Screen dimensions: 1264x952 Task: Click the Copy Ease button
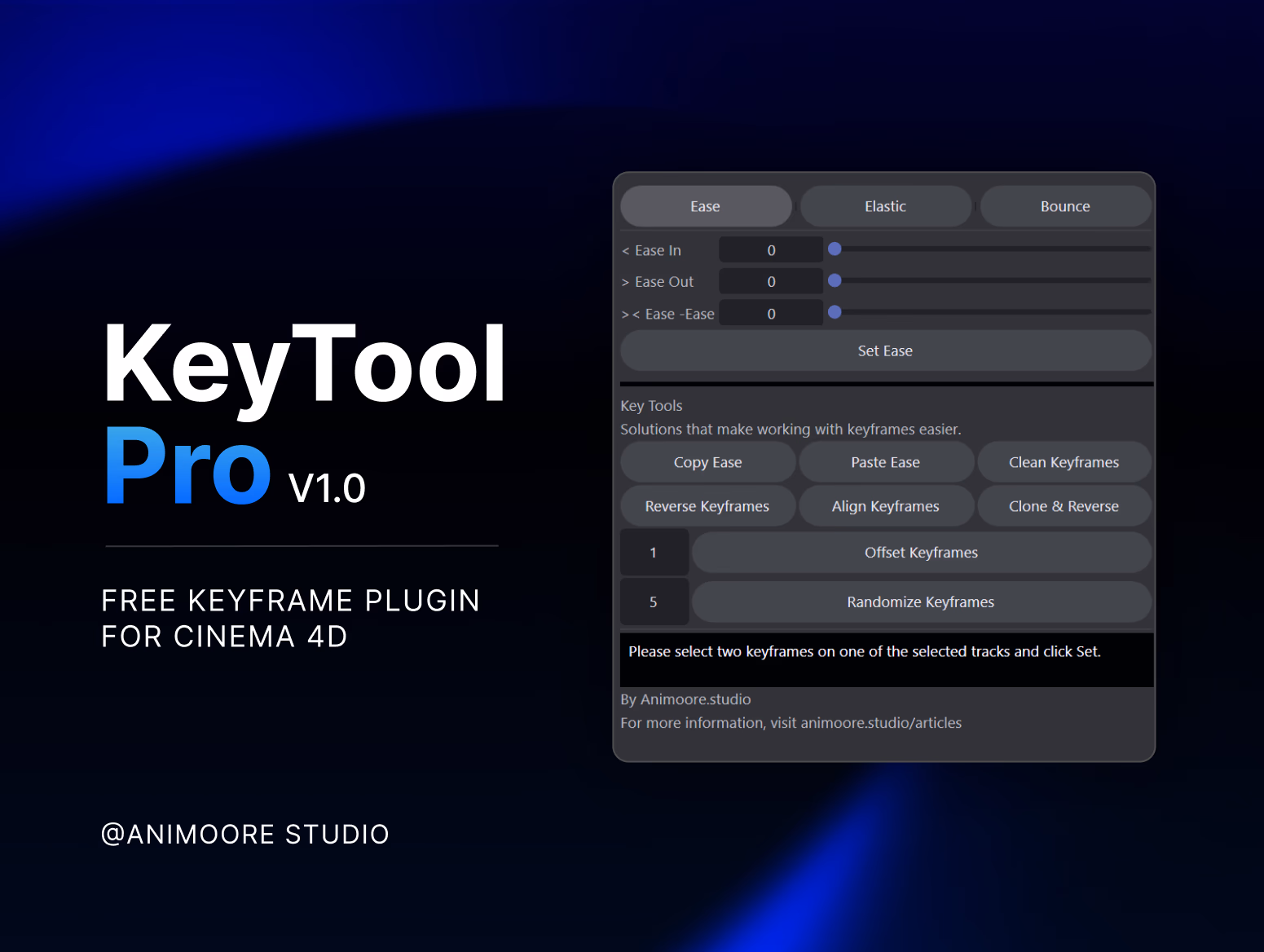[x=707, y=462]
